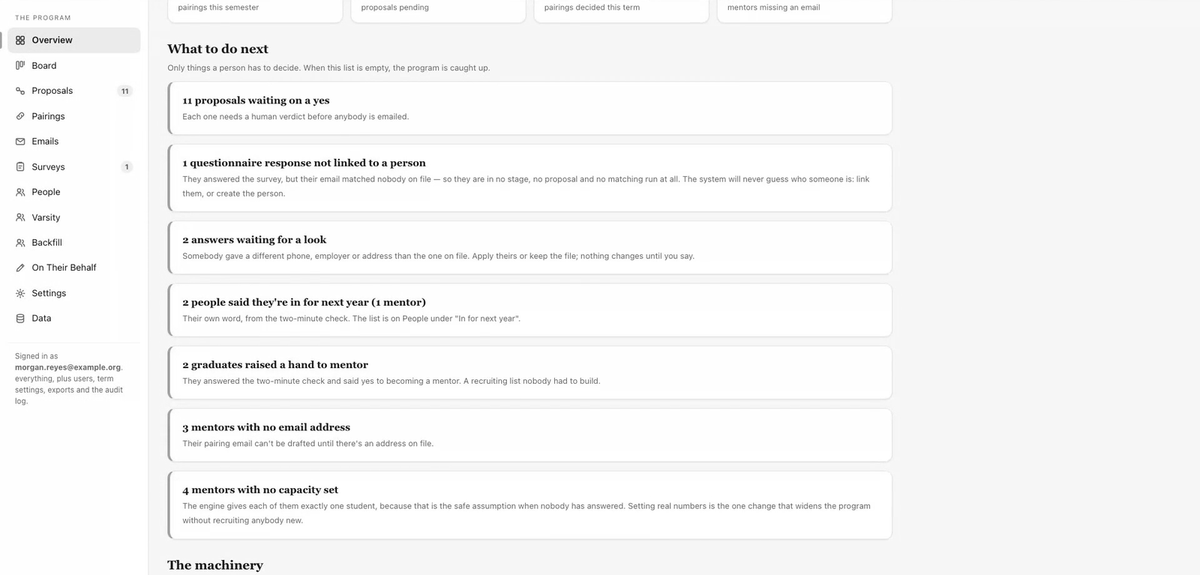
Task: Click Their pairing email can't be drafted text
Action: (308, 443)
